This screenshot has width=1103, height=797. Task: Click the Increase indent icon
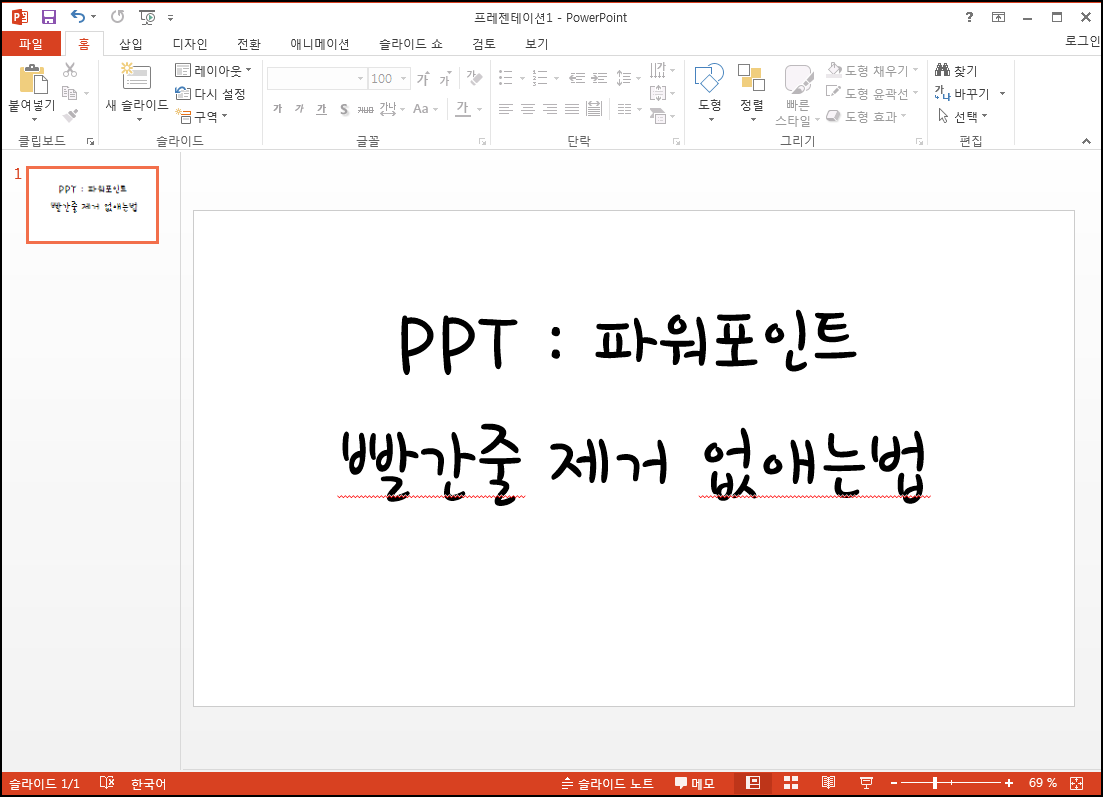pos(599,78)
